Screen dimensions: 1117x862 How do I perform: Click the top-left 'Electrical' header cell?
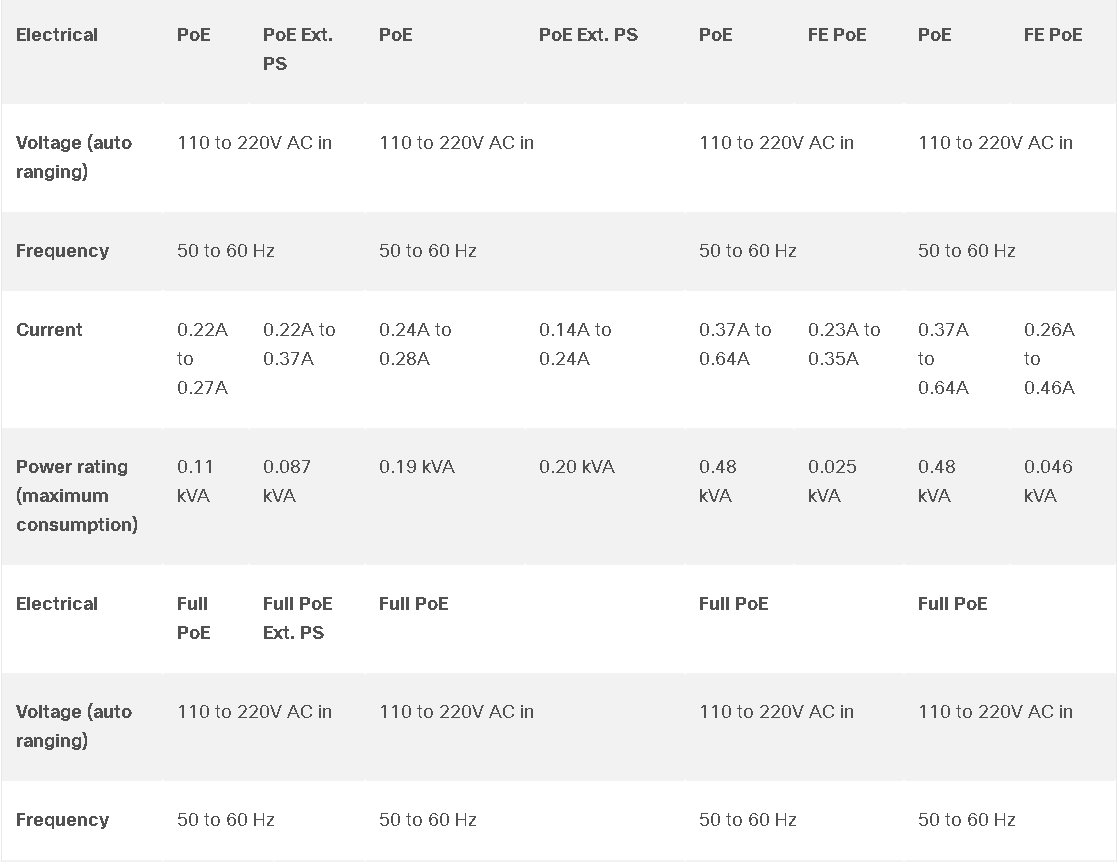click(x=56, y=35)
